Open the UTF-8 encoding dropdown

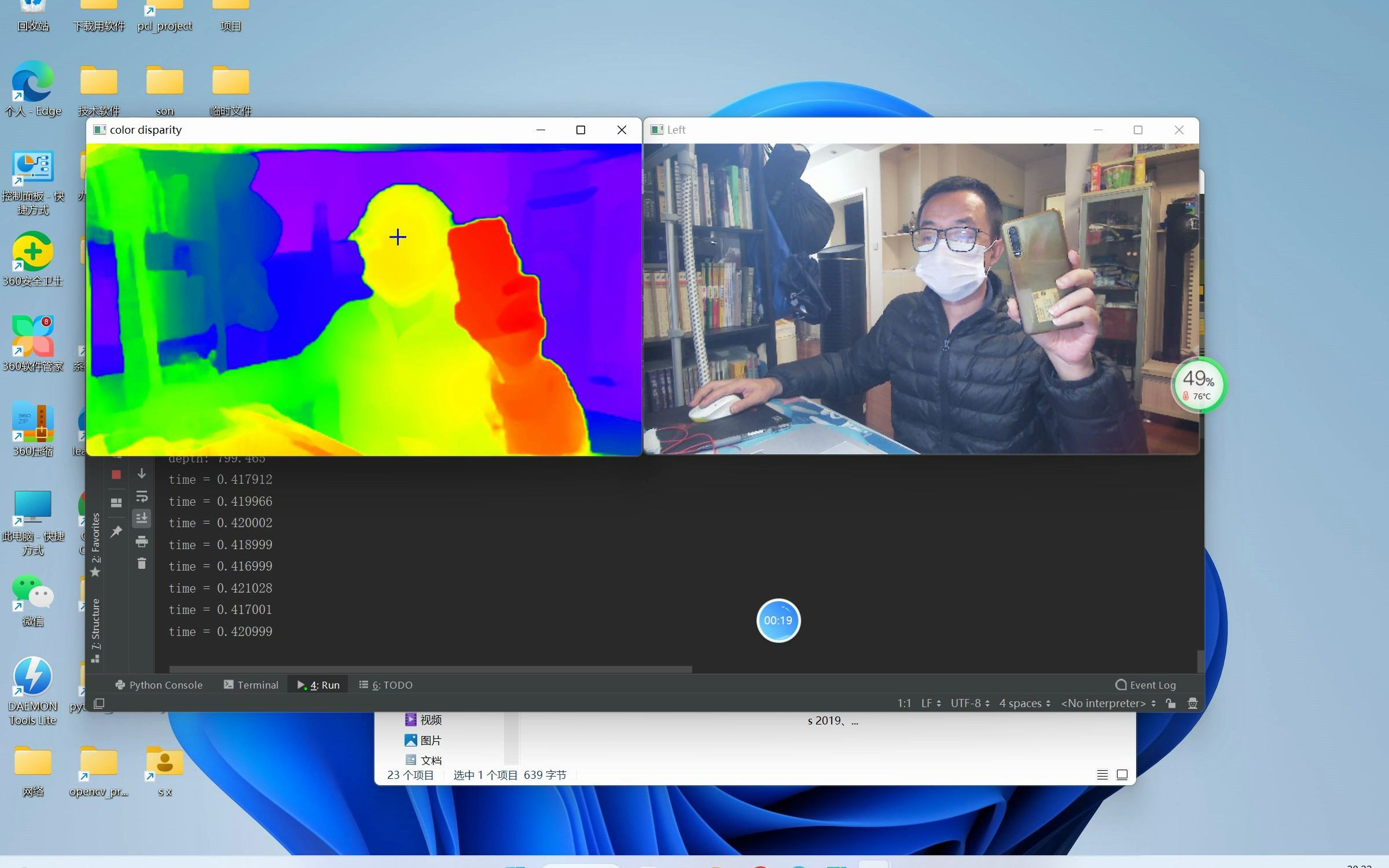(970, 703)
